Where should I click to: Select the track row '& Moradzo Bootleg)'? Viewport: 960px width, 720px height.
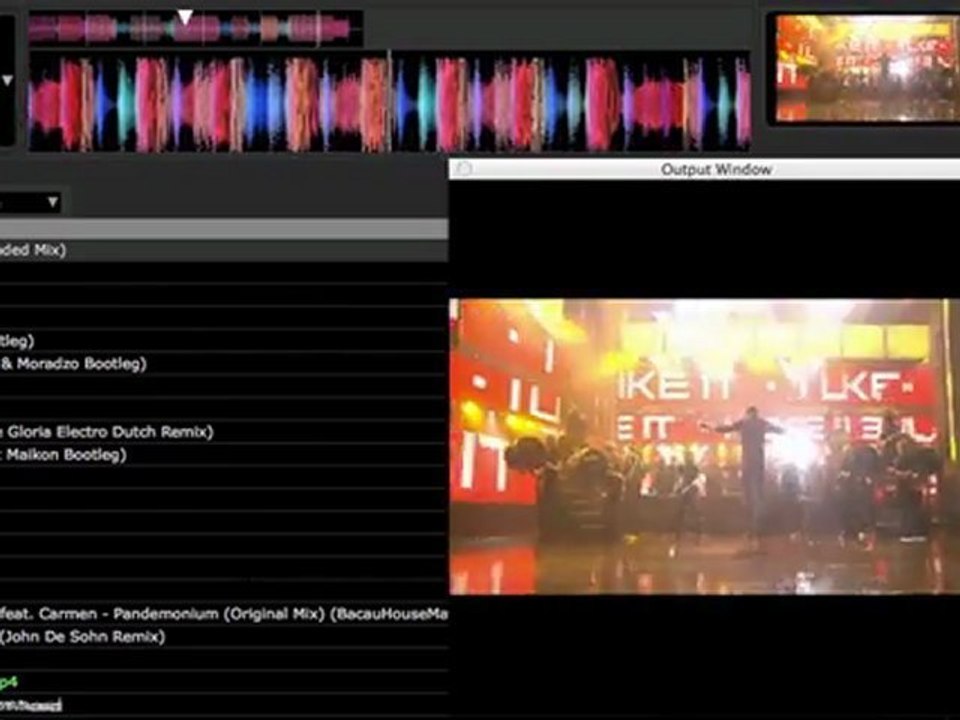tap(224, 364)
